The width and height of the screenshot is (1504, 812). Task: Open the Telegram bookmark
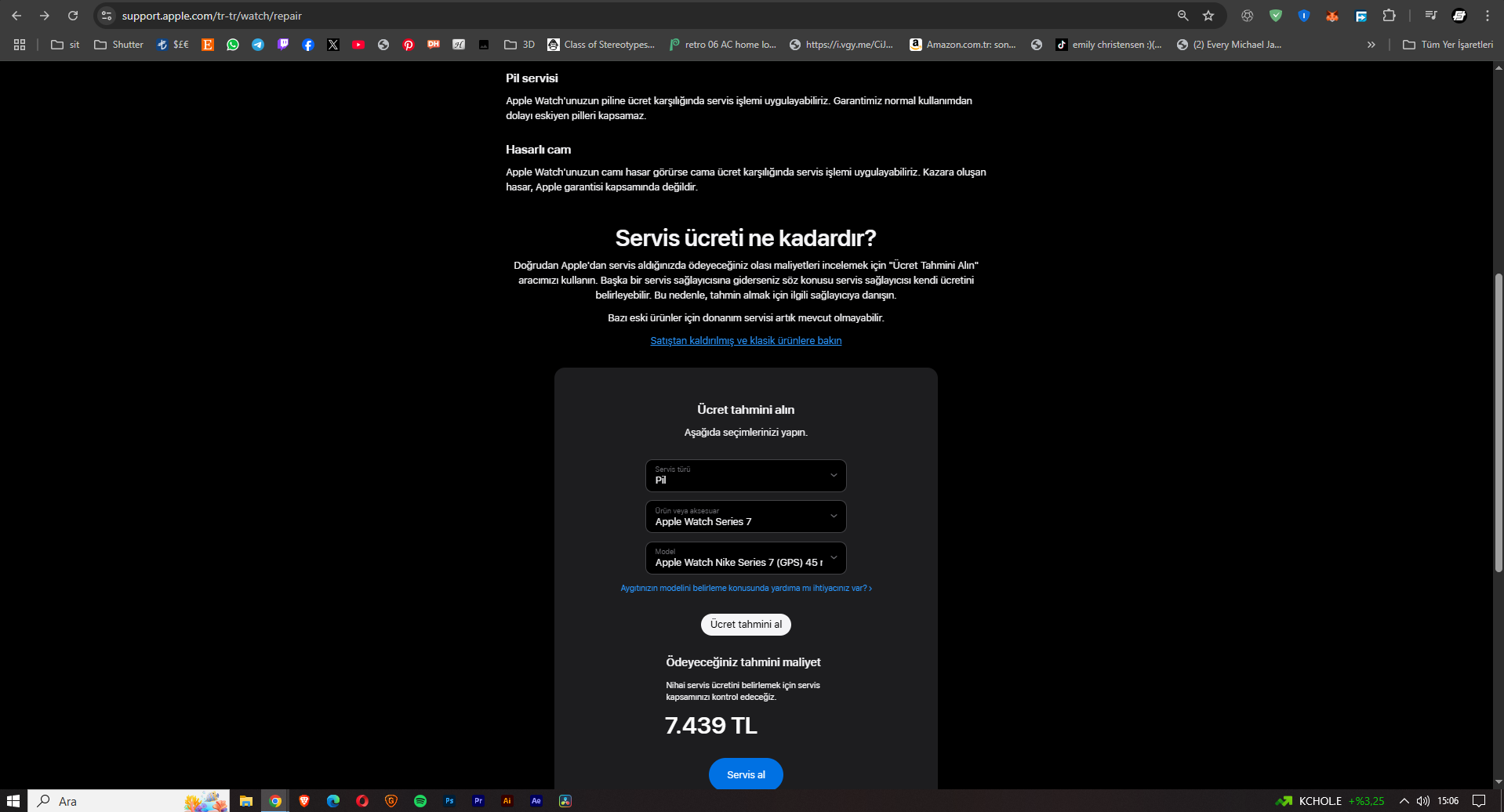click(x=258, y=45)
